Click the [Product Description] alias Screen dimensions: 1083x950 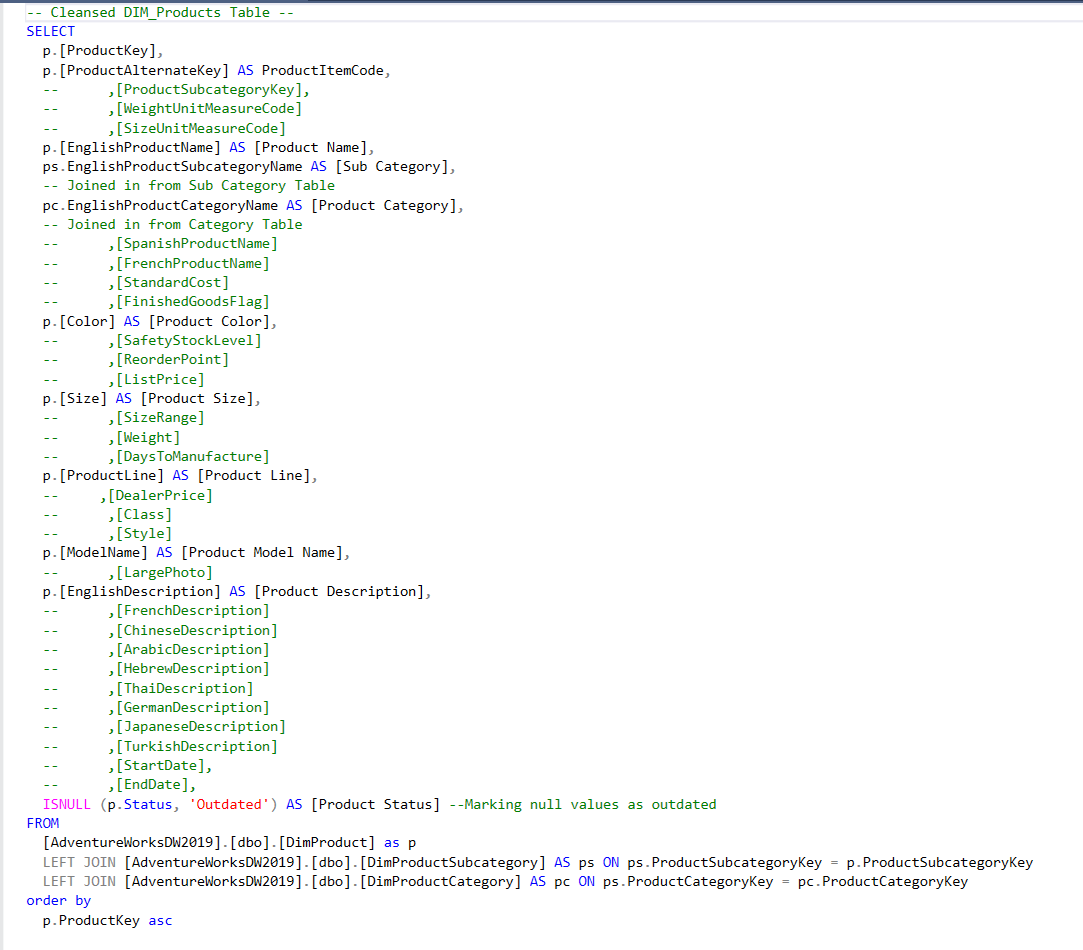pyautogui.click(x=339, y=591)
